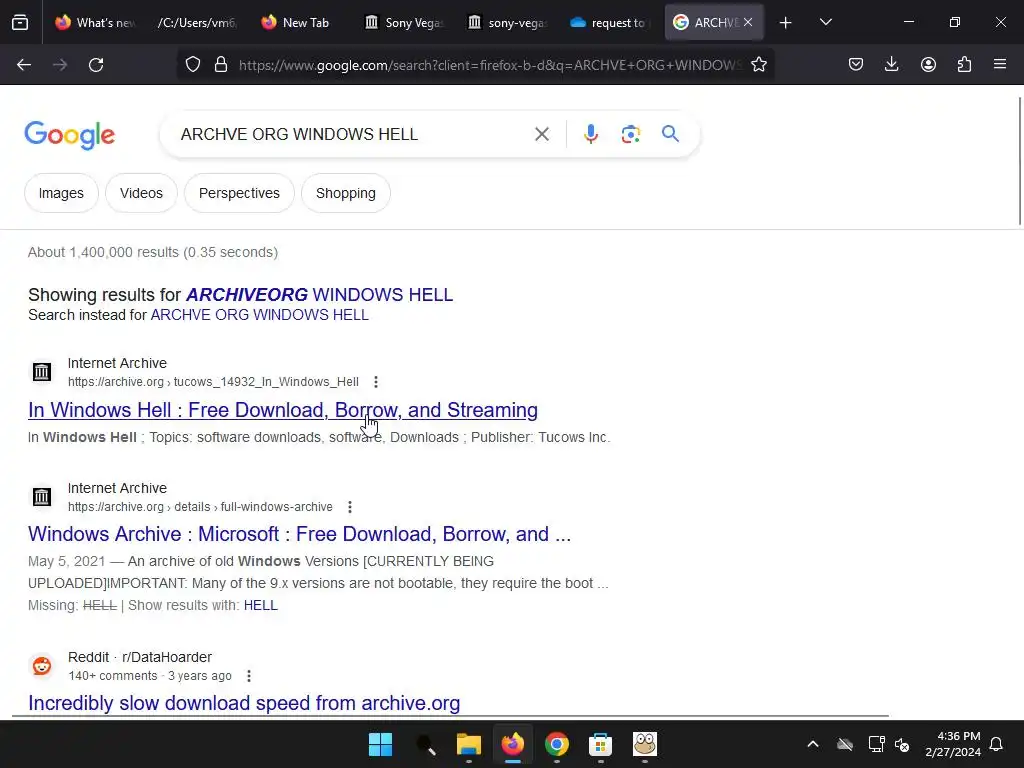Open Firefox application hamburger menu

click(x=1000, y=65)
